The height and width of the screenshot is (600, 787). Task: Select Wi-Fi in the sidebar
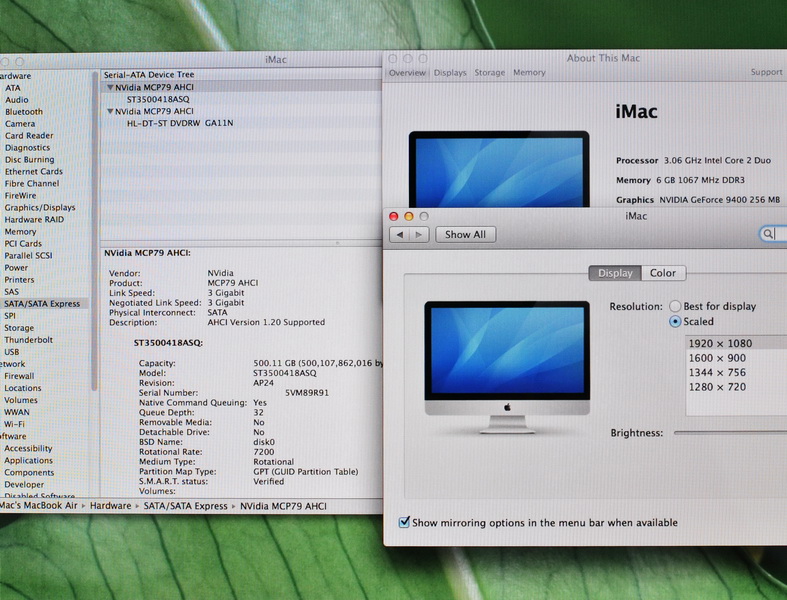pyautogui.click(x=14, y=424)
